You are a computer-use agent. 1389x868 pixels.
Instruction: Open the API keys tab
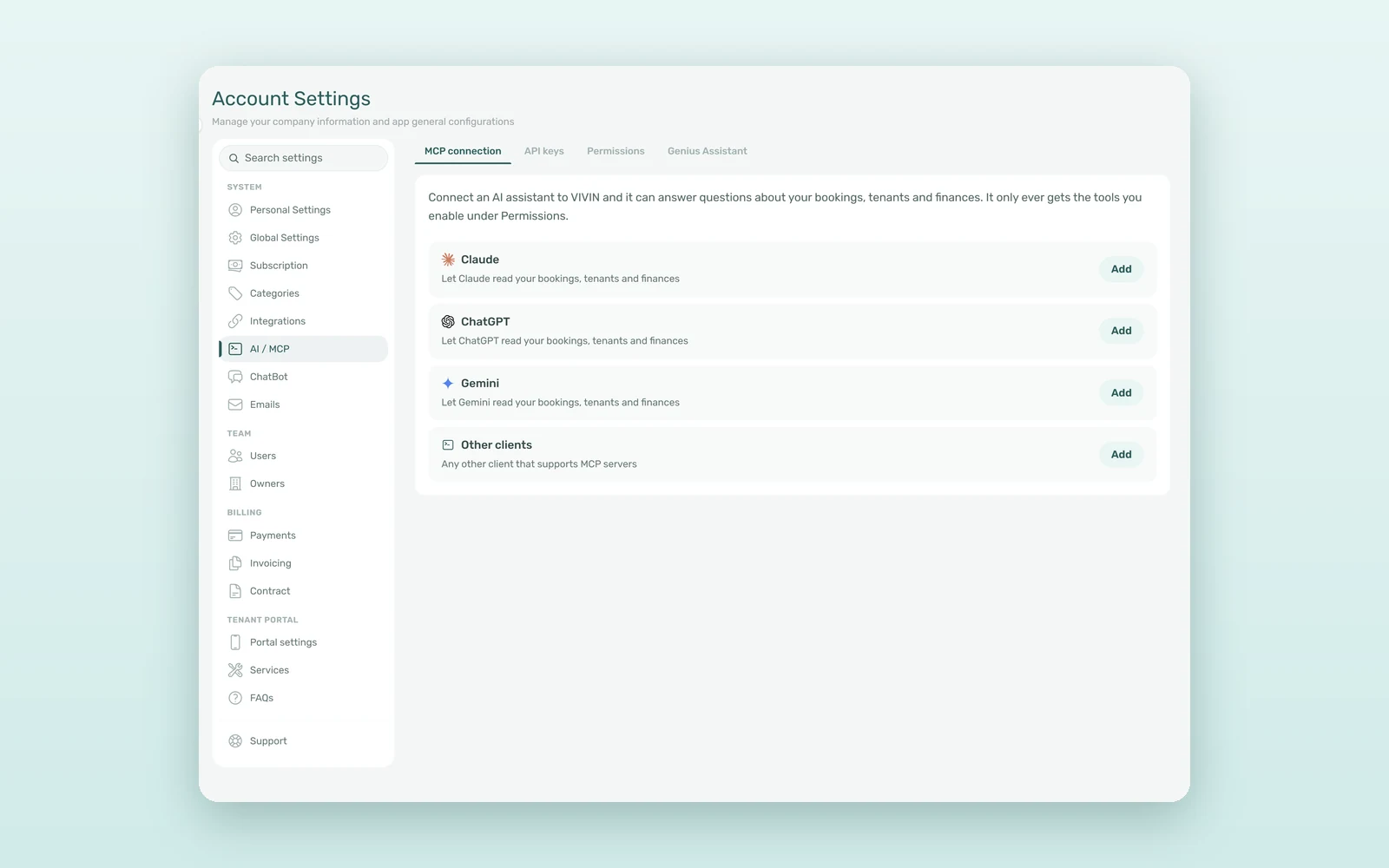coord(544,151)
